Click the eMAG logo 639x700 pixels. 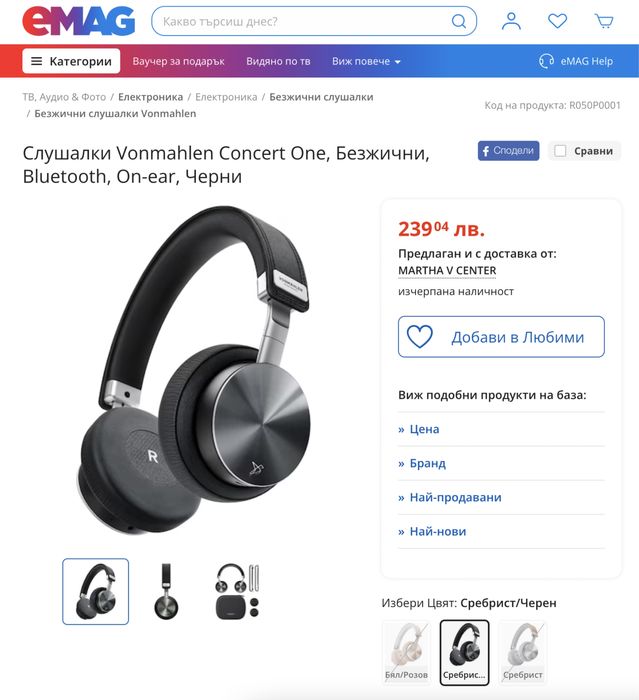click(x=79, y=21)
